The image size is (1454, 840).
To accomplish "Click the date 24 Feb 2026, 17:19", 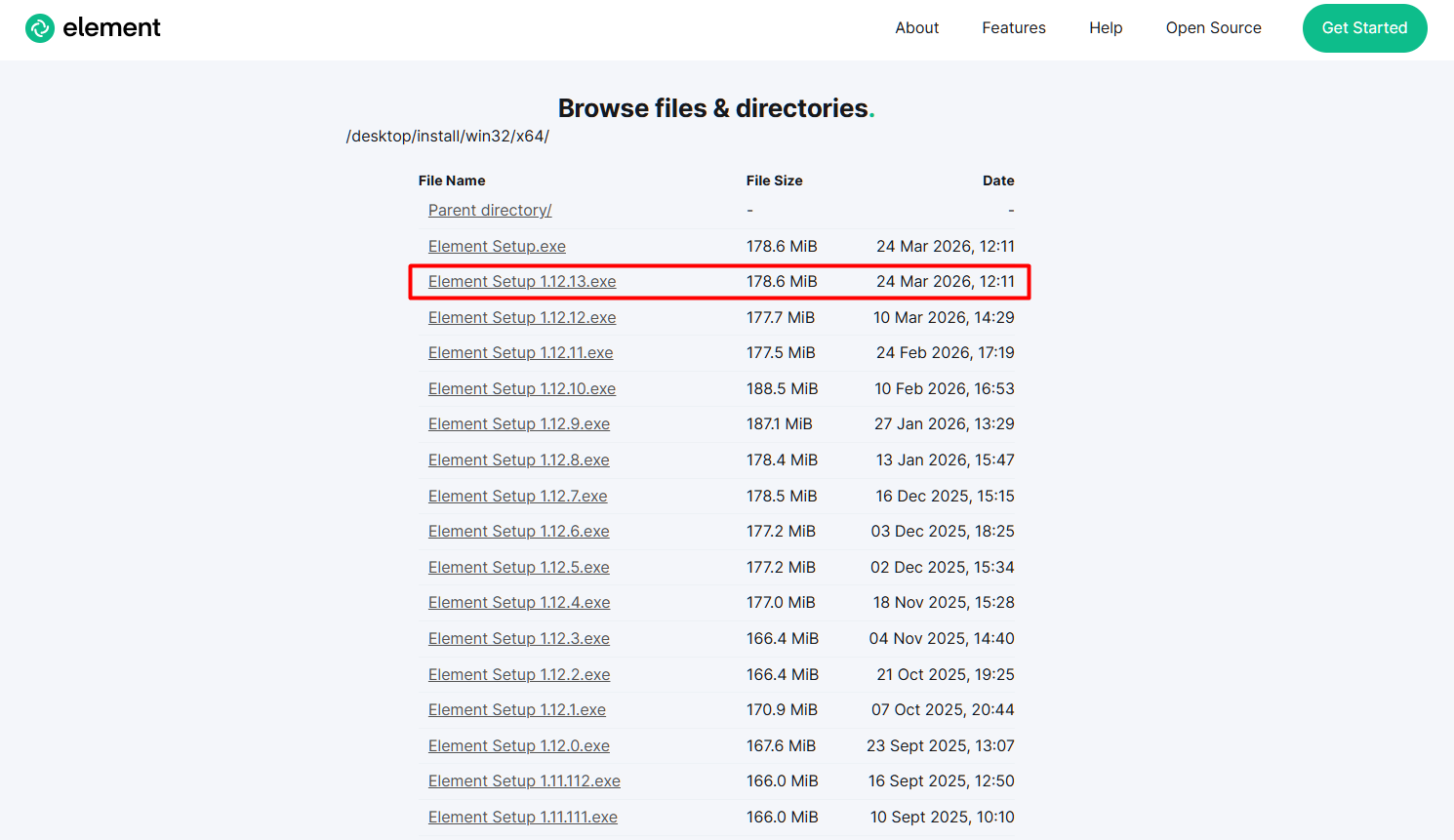I will click(946, 353).
